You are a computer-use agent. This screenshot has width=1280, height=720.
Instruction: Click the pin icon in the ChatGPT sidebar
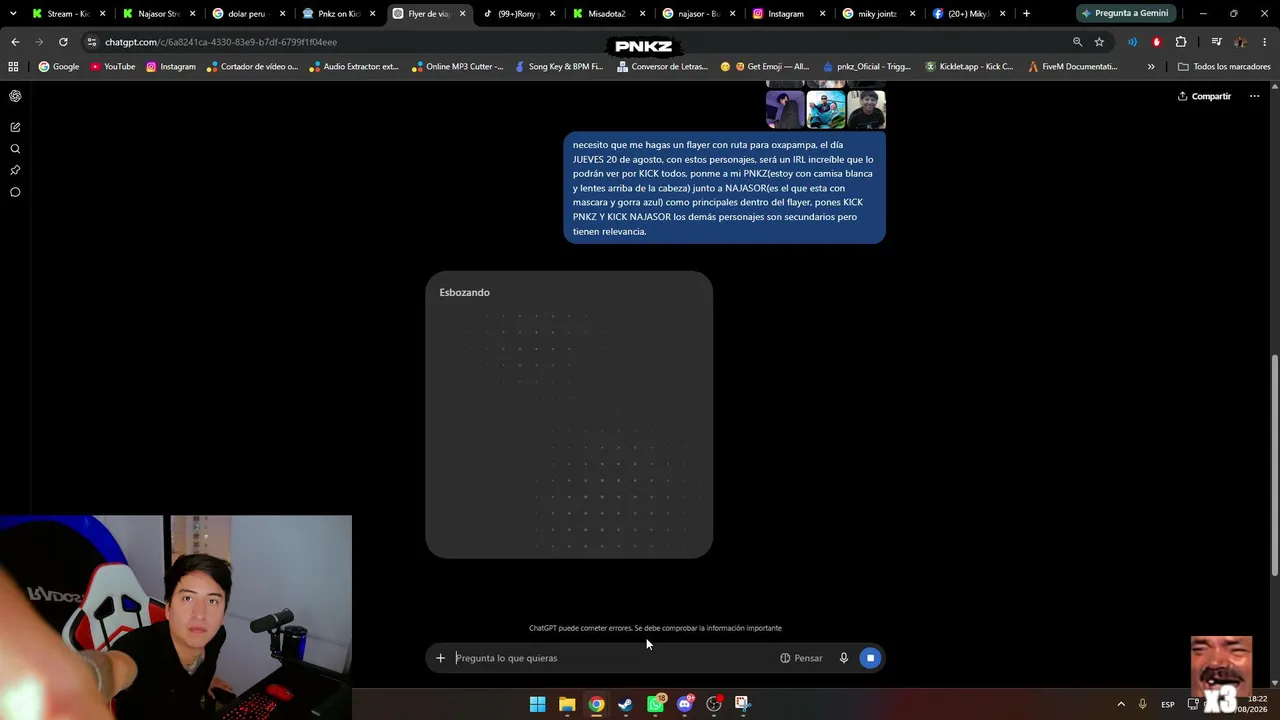tap(15, 171)
